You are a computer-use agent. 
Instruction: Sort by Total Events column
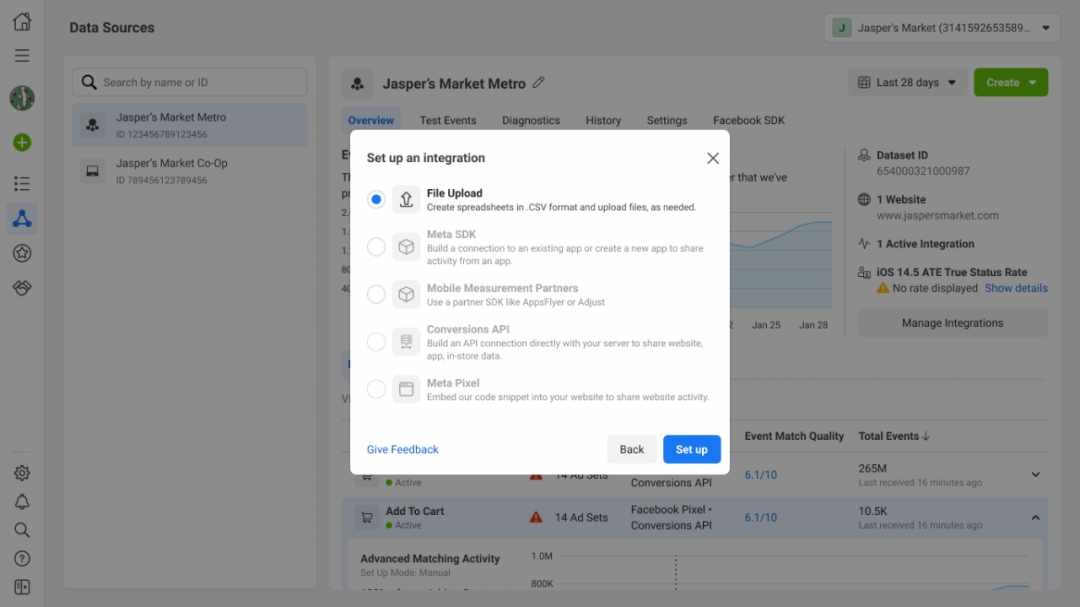893,436
